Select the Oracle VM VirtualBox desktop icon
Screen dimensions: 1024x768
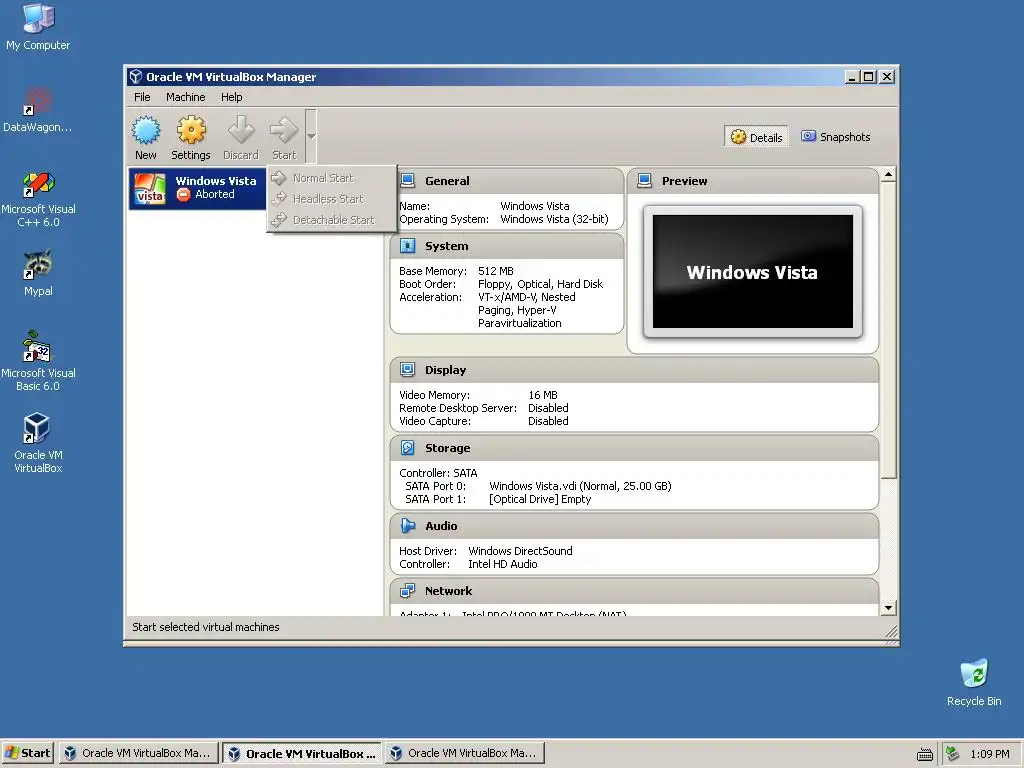tap(38, 443)
